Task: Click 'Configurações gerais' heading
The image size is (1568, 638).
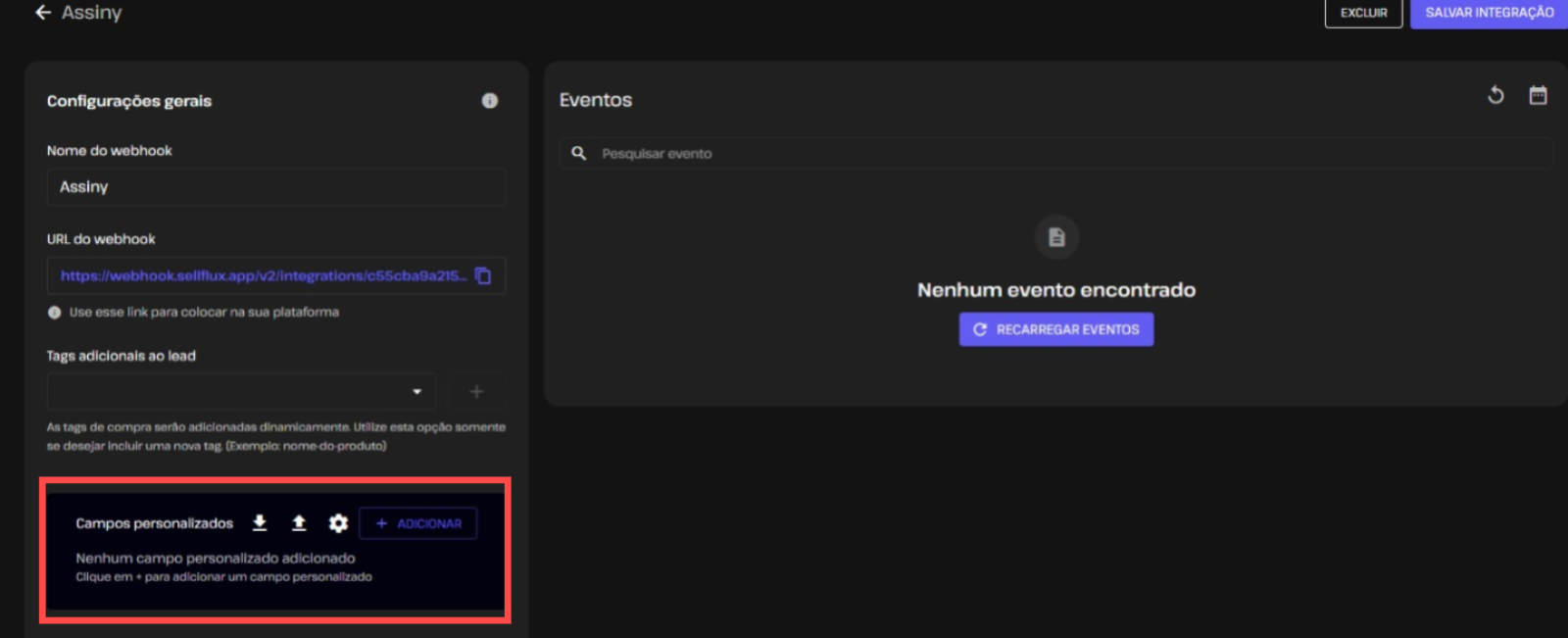Action: 129,101
